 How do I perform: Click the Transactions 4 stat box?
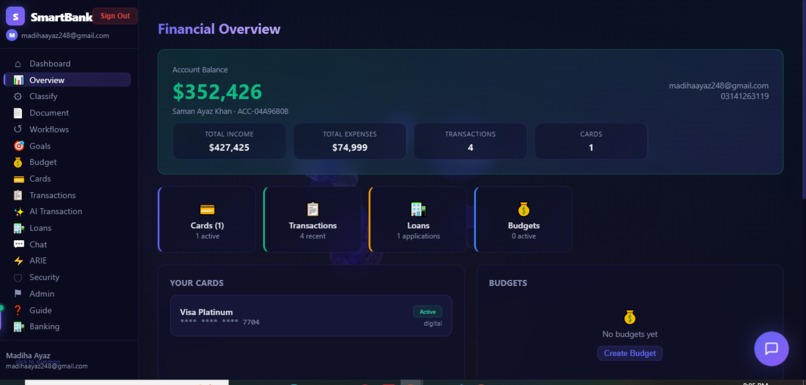click(470, 141)
